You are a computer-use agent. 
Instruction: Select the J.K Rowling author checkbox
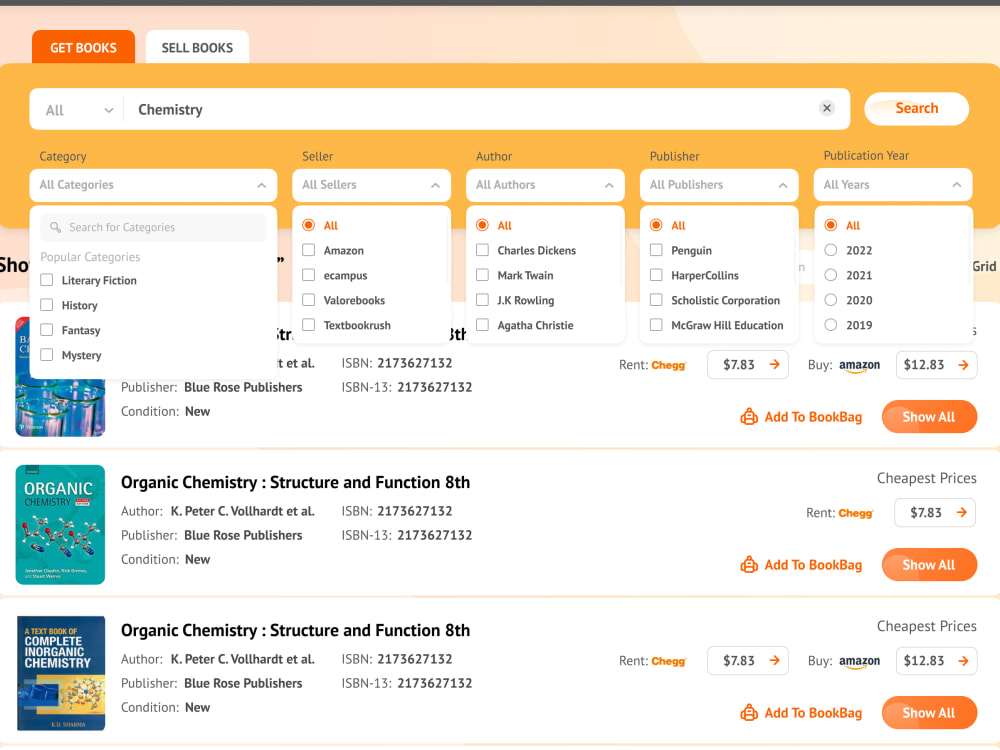point(483,300)
